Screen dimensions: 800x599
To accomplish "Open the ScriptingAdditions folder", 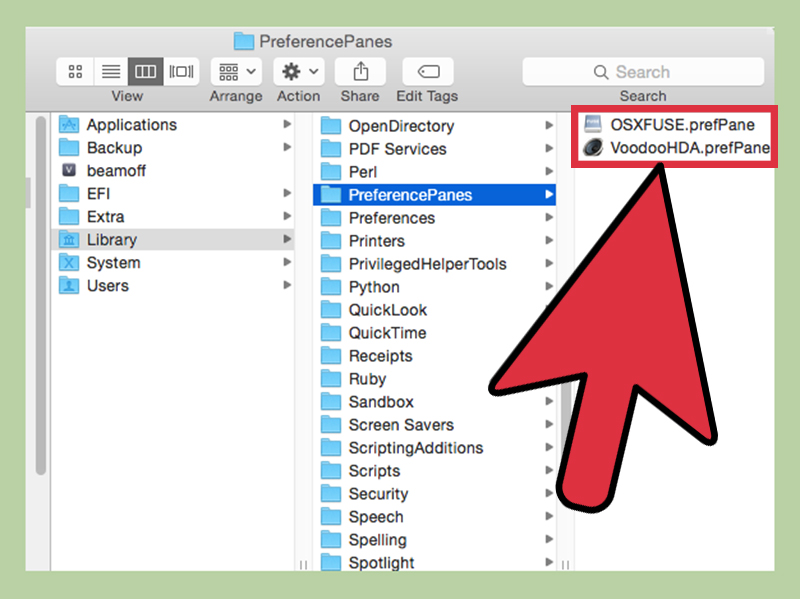I will pyautogui.click(x=435, y=447).
